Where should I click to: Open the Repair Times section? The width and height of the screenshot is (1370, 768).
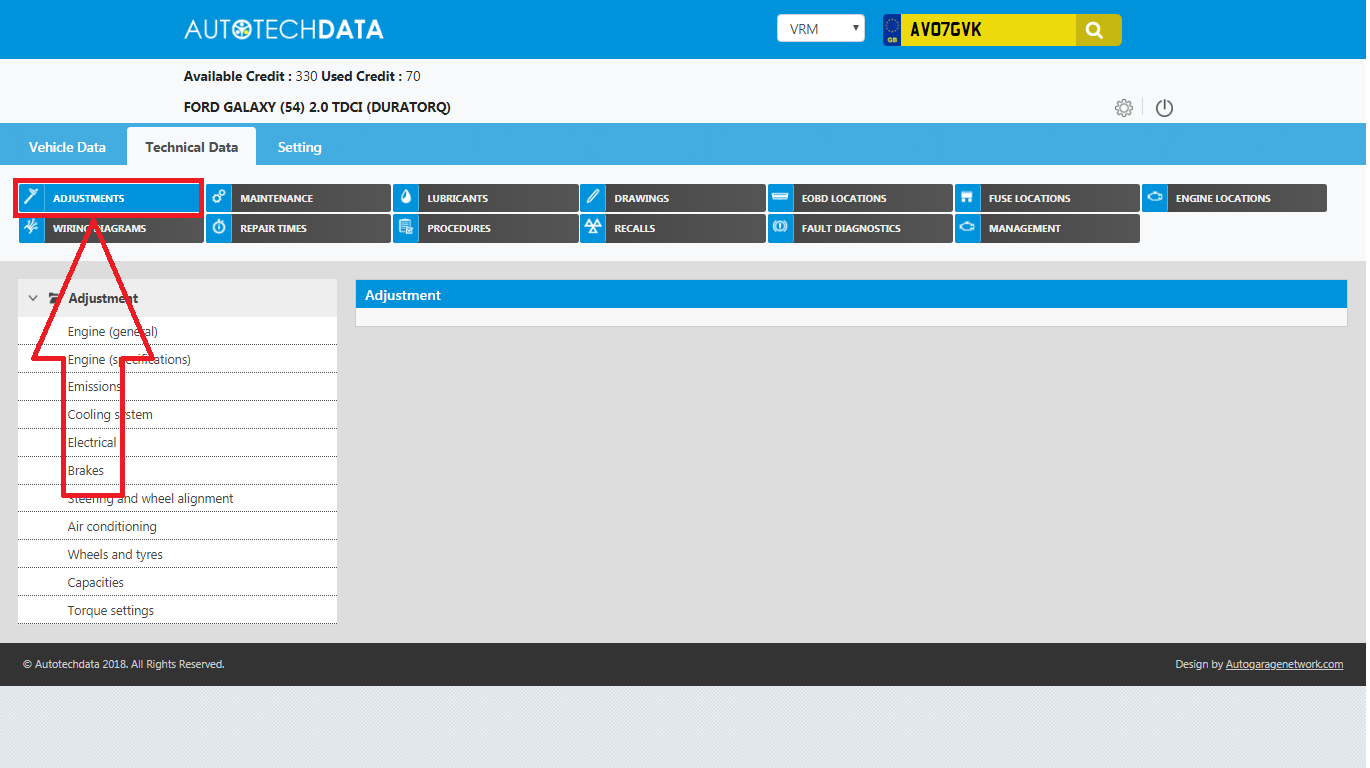[298, 228]
